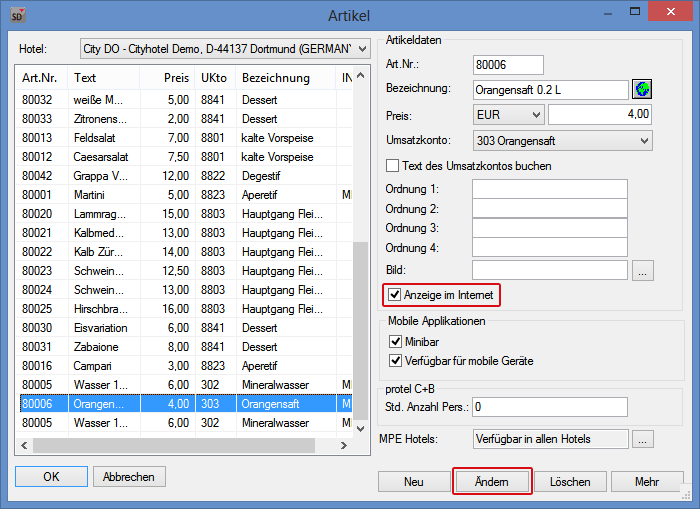The height and width of the screenshot is (509, 700).
Task: Sort list by Preis column header
Action: pyautogui.click(x=176, y=77)
